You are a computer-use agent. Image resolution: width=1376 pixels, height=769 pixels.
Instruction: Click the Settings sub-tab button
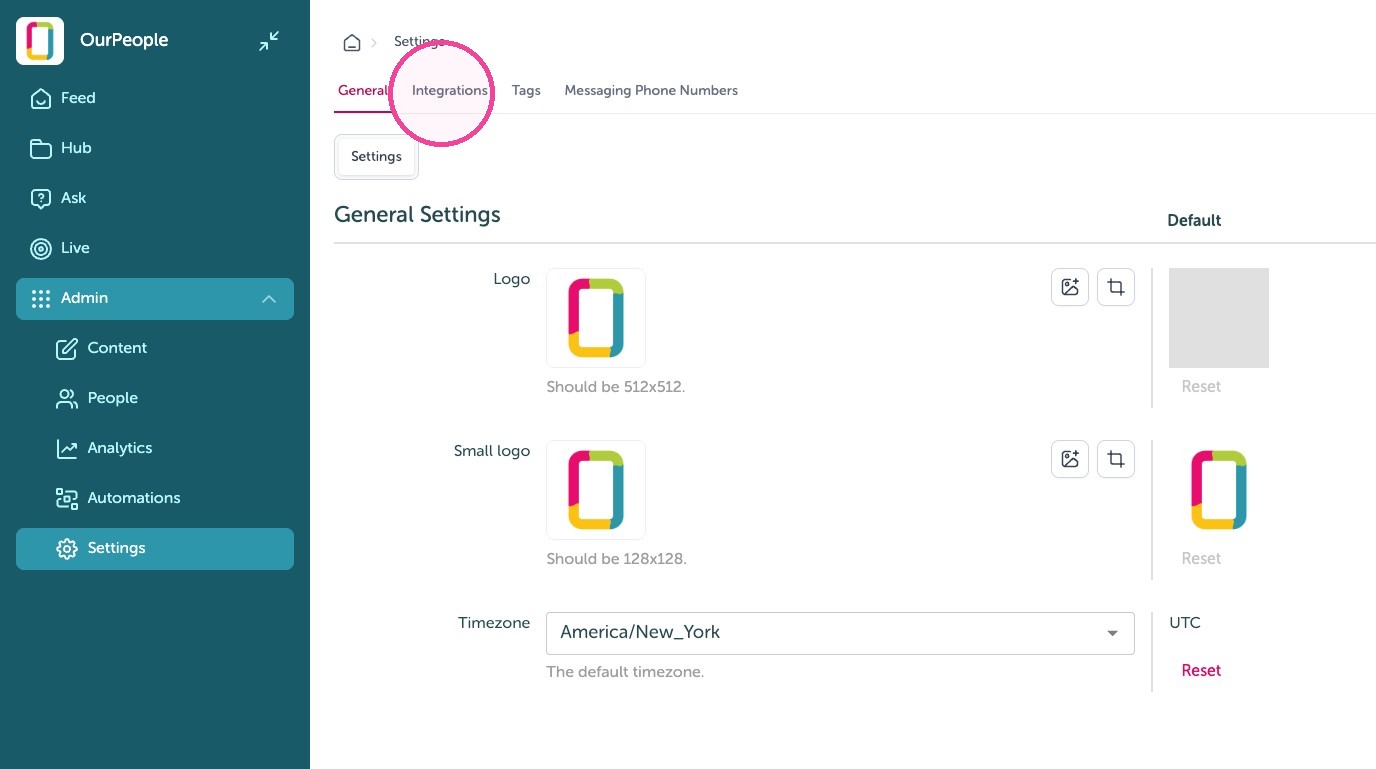[376, 157]
